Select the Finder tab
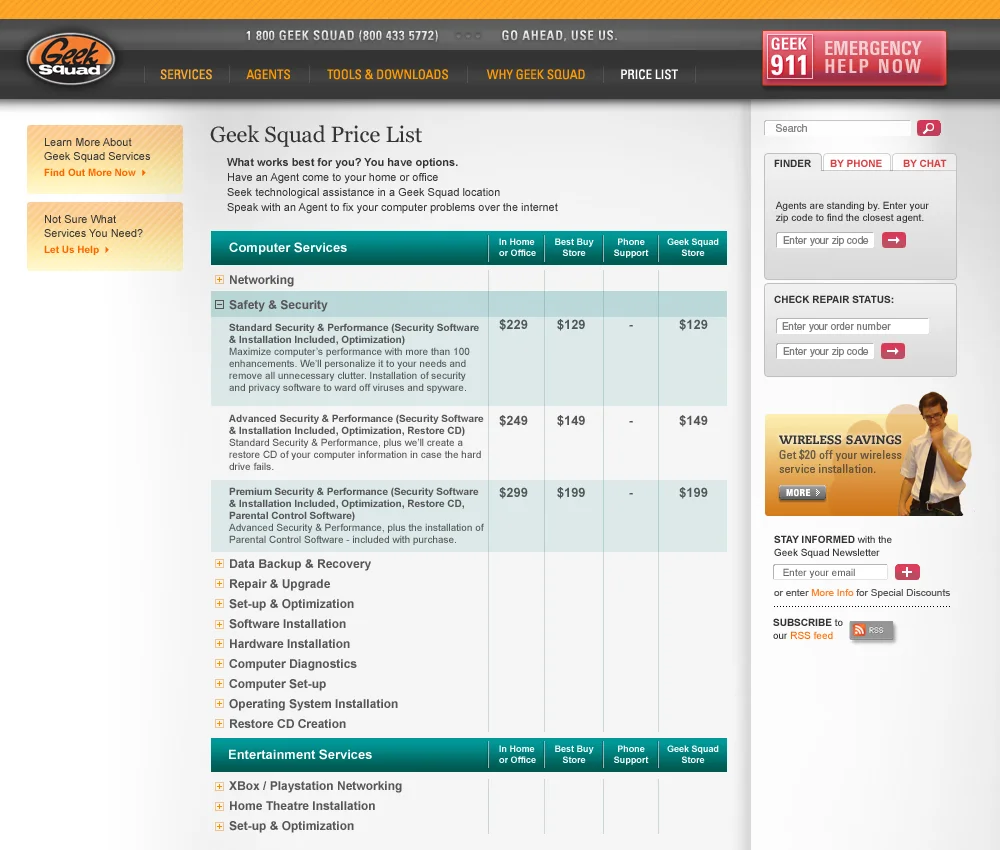Image resolution: width=1000 pixels, height=850 pixels. click(x=792, y=163)
